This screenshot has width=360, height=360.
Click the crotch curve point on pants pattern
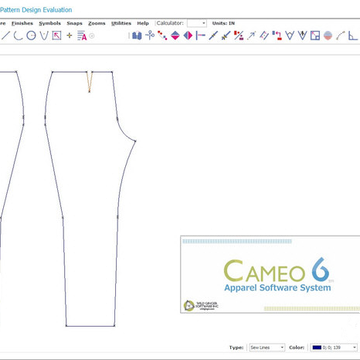(135, 141)
